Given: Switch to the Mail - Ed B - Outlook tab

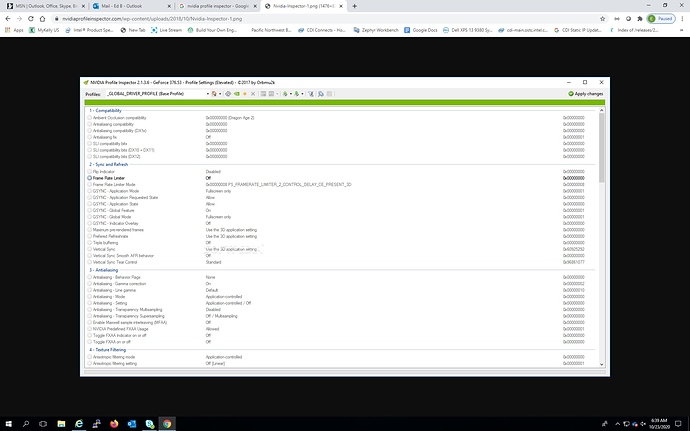Looking at the screenshot, I should pyautogui.click(x=131, y=6).
